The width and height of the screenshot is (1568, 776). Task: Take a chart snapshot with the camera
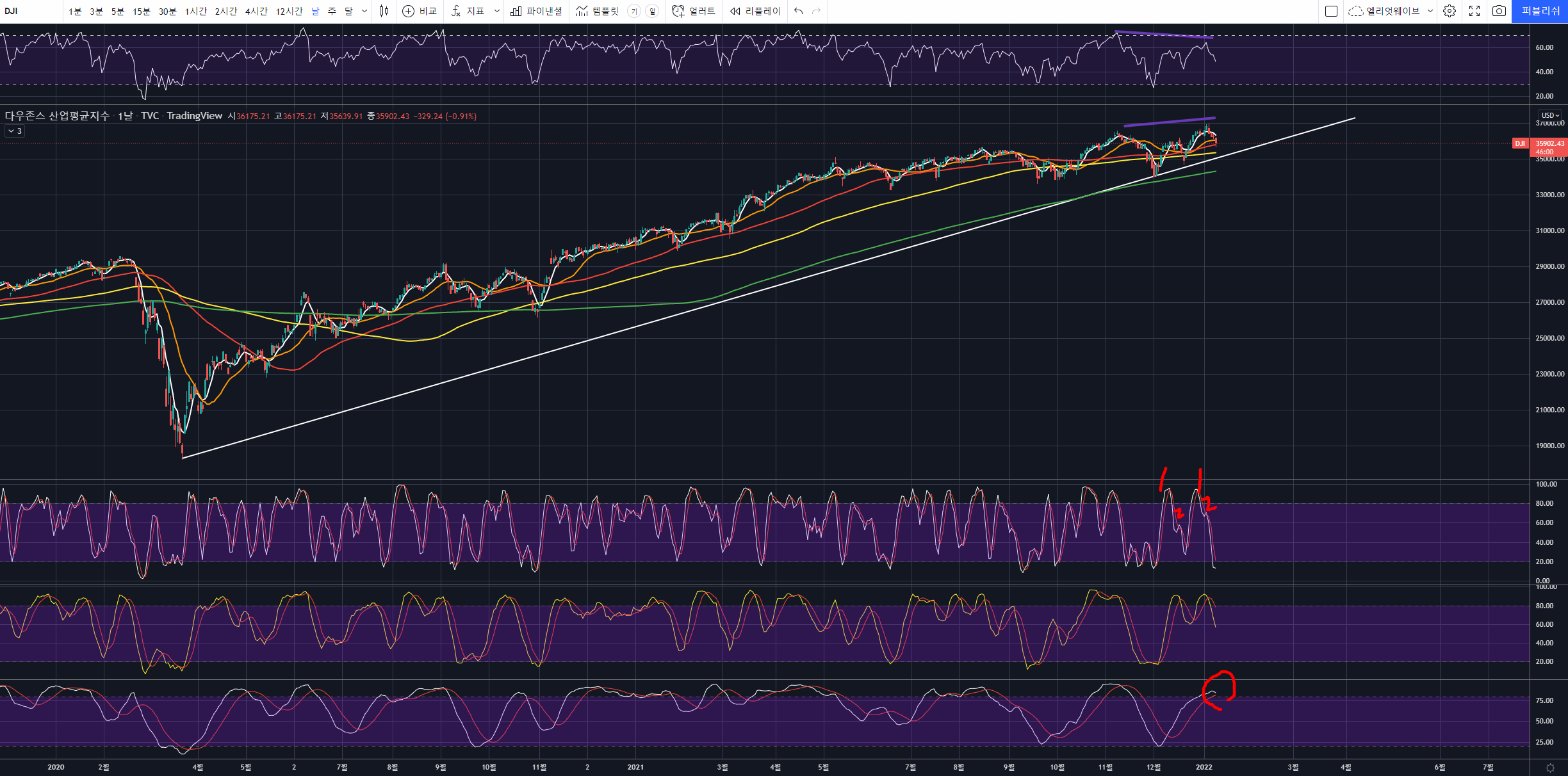coord(1499,11)
